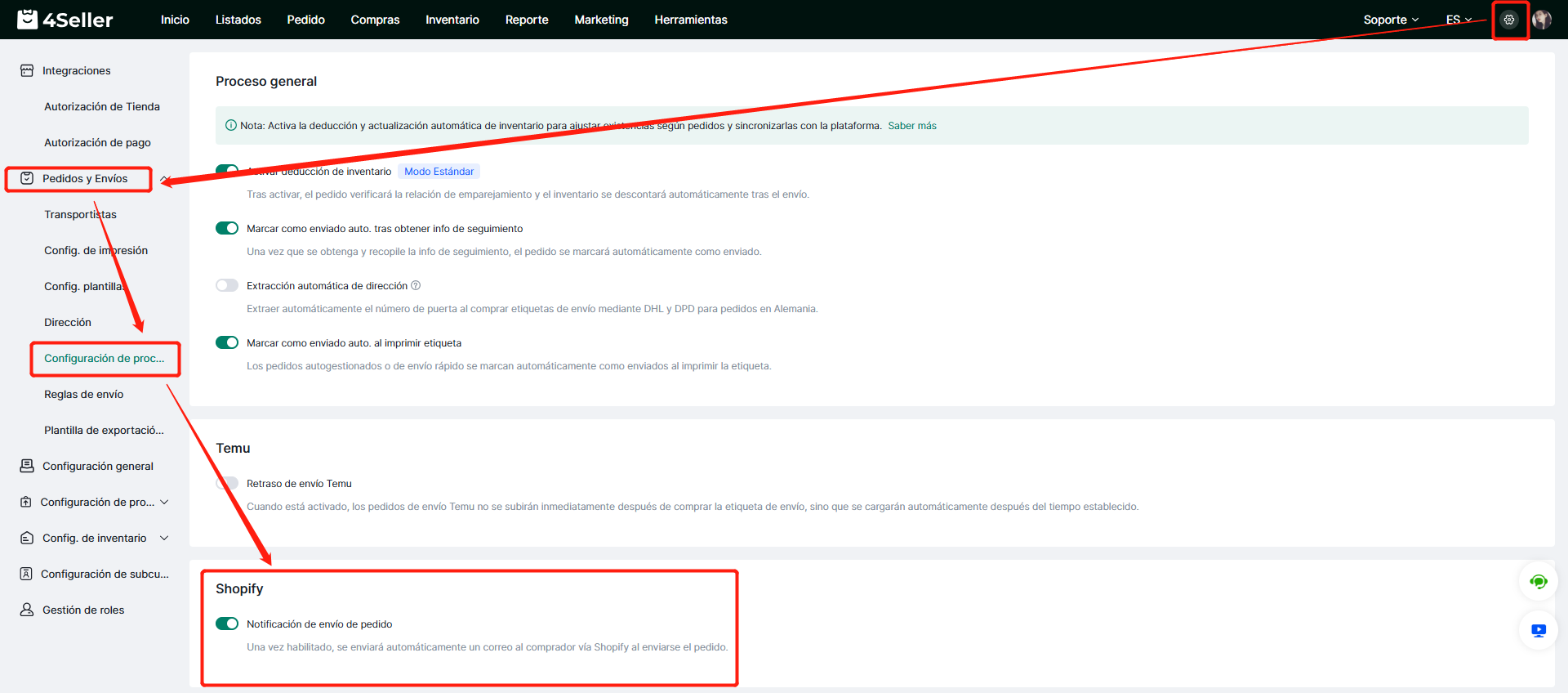Select Reglas de envío in sidebar
The width and height of the screenshot is (1568, 693).
pos(84,394)
